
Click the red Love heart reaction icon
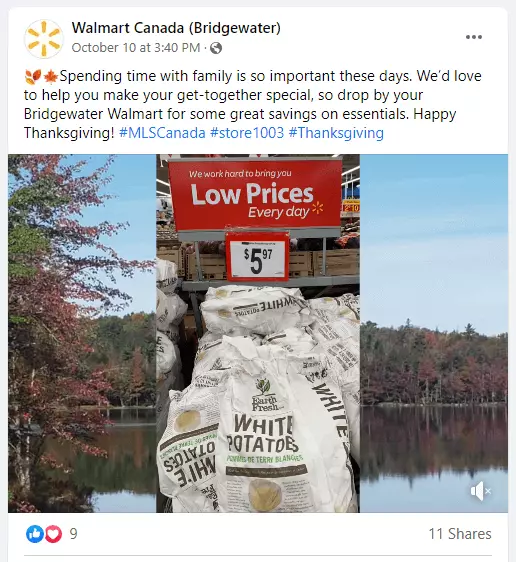53,534
